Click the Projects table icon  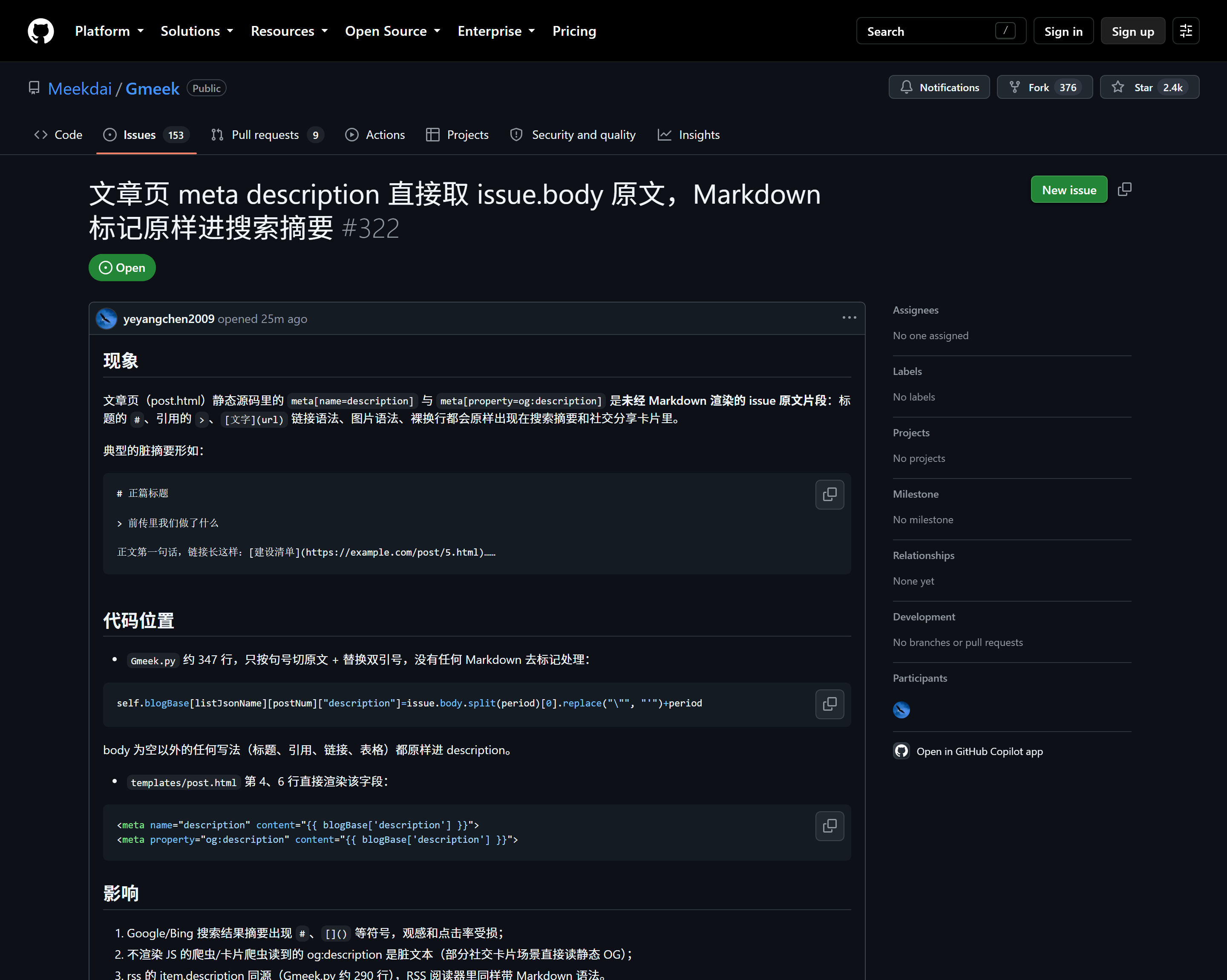[x=432, y=135]
